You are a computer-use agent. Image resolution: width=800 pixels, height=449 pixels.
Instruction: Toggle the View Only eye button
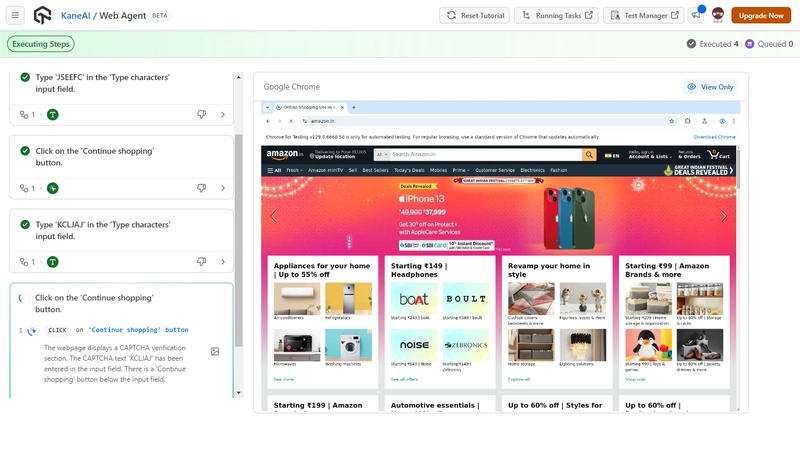(710, 87)
